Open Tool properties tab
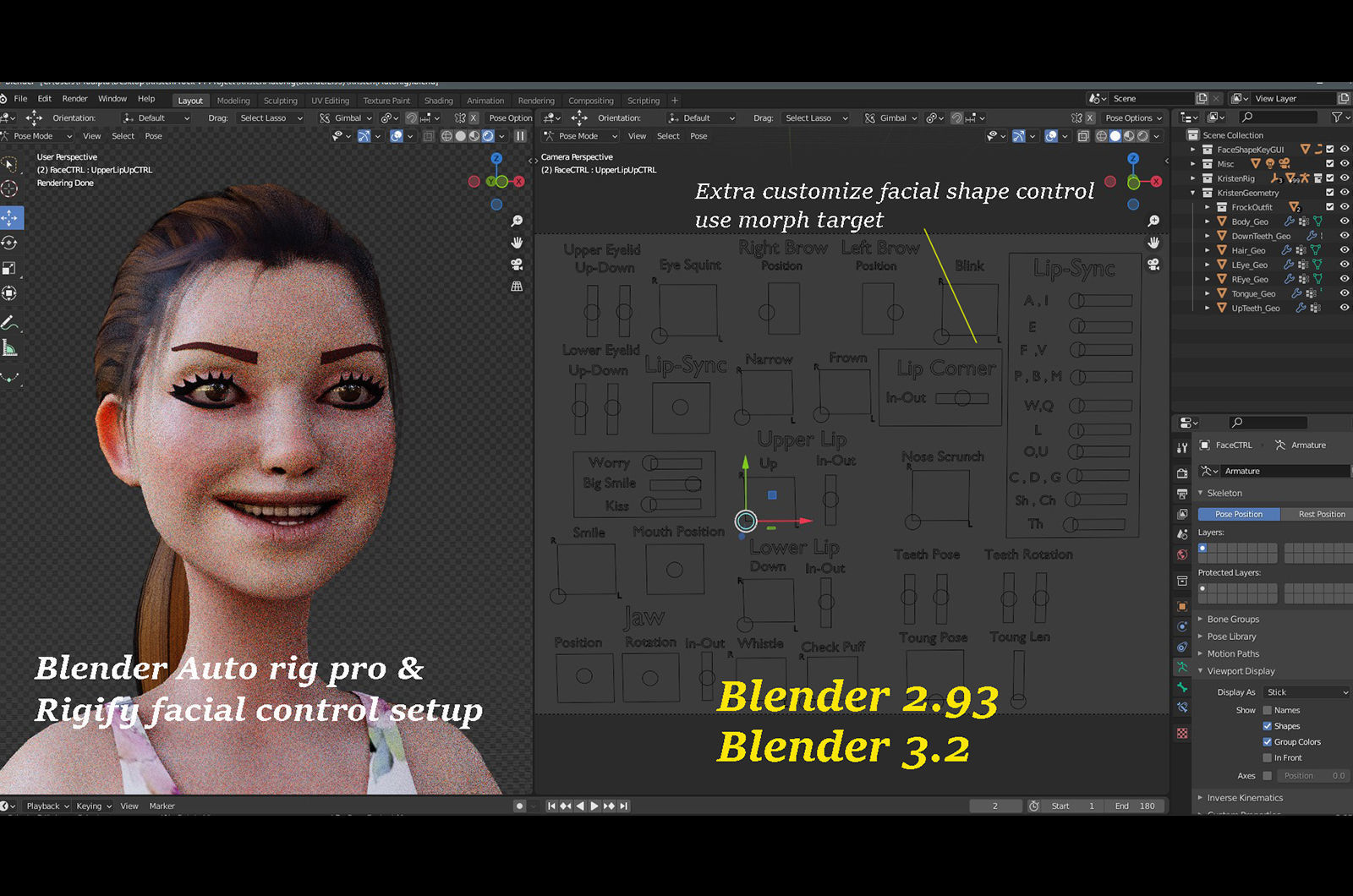This screenshot has width=1353, height=896. [x=1182, y=447]
